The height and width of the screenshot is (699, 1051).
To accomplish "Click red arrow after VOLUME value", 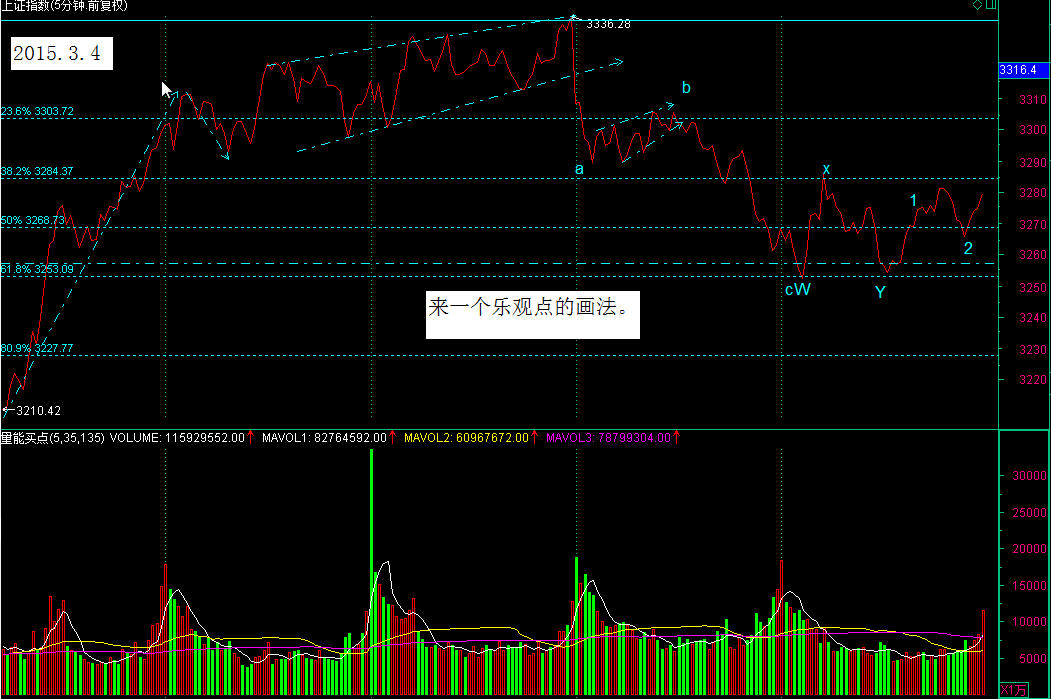I will point(252,437).
